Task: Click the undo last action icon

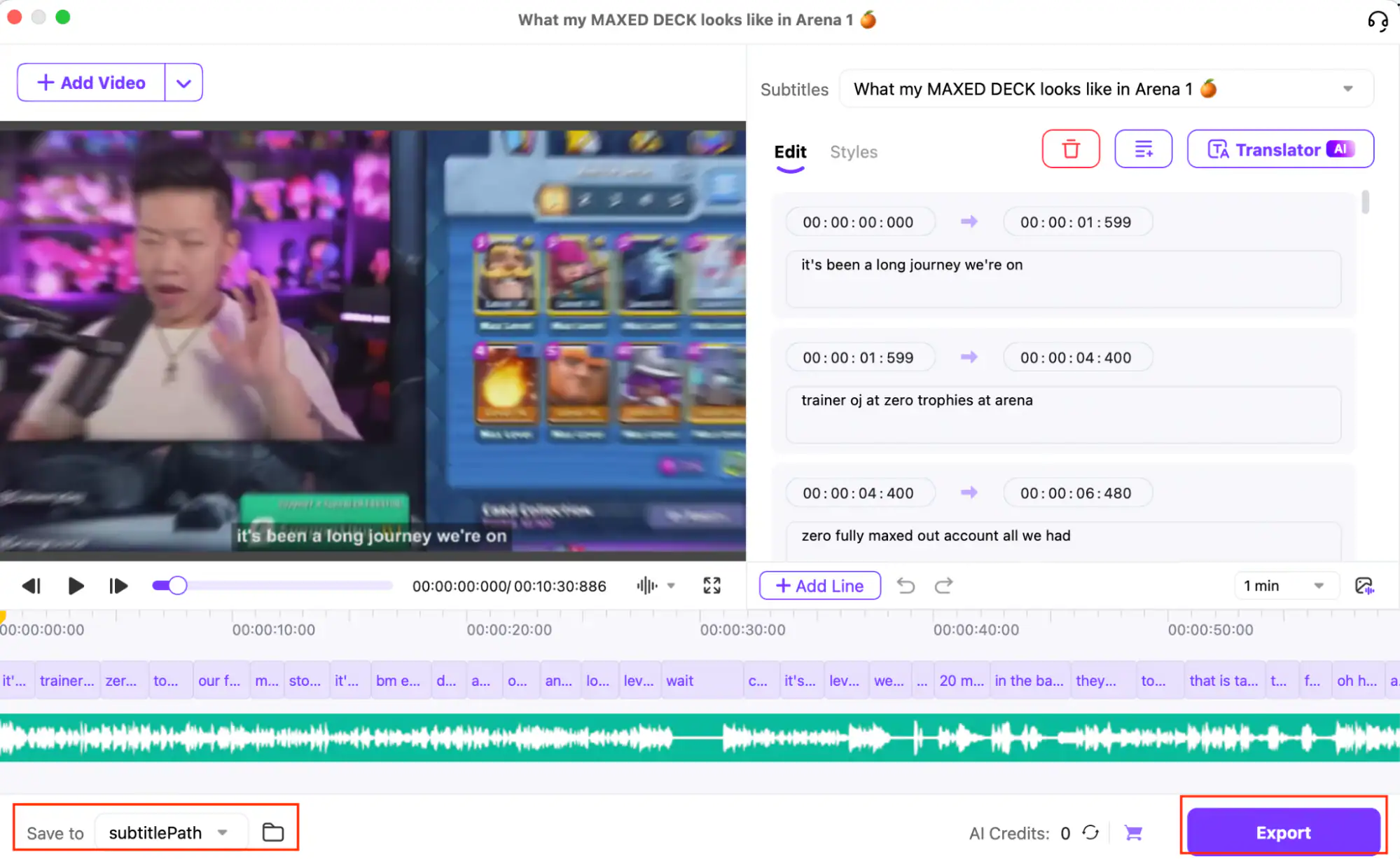Action: (905, 585)
